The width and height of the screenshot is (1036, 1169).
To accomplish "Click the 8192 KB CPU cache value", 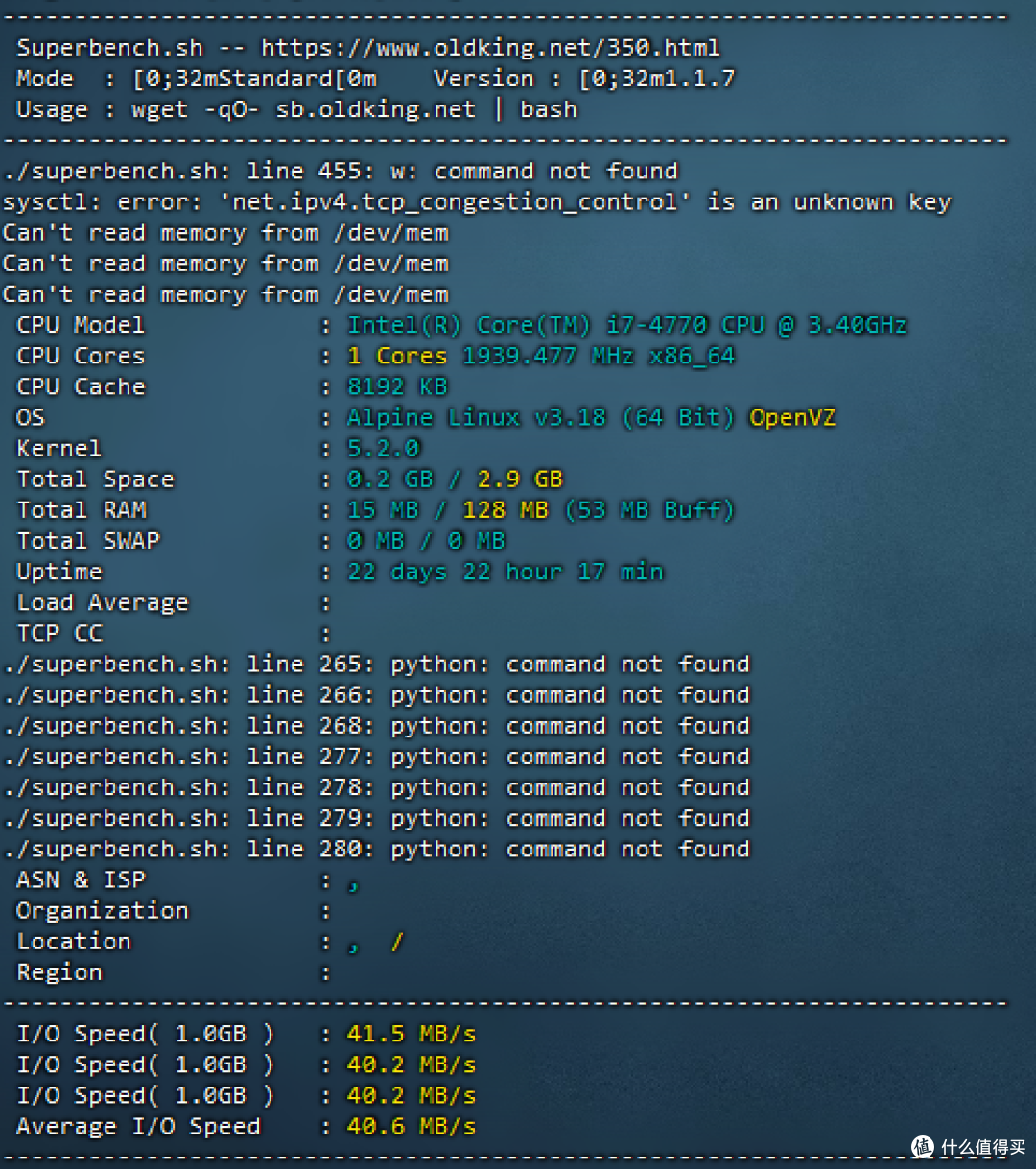I will click(397, 386).
